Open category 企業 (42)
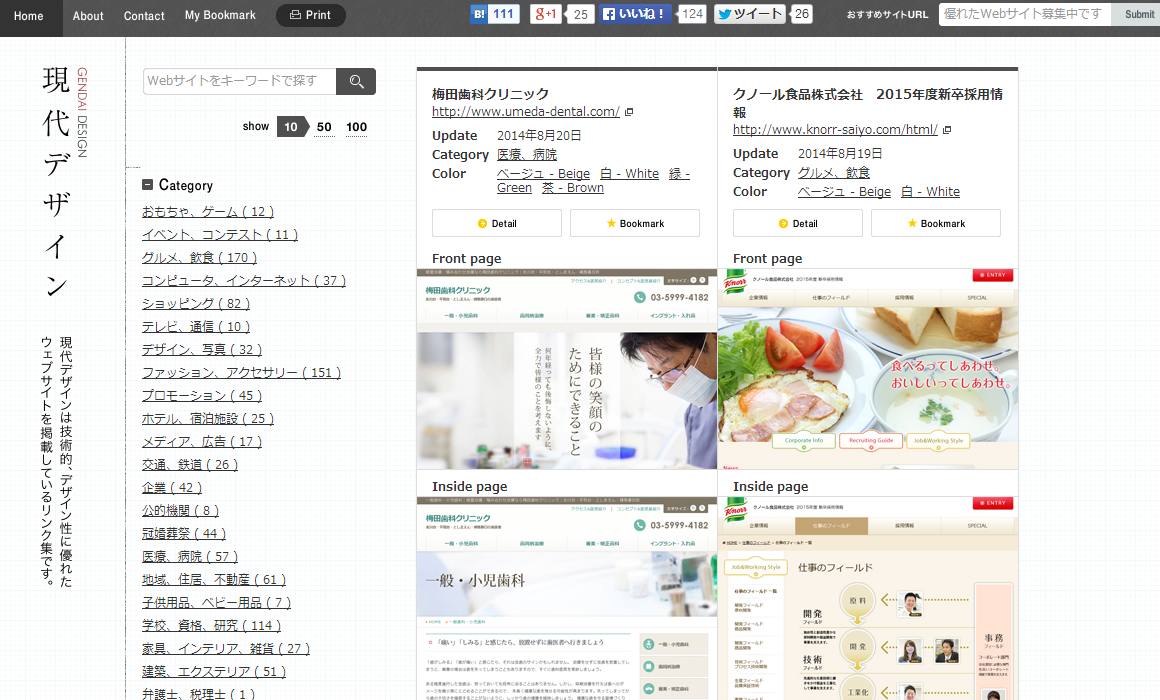1160x700 pixels. pyautogui.click(x=172, y=488)
